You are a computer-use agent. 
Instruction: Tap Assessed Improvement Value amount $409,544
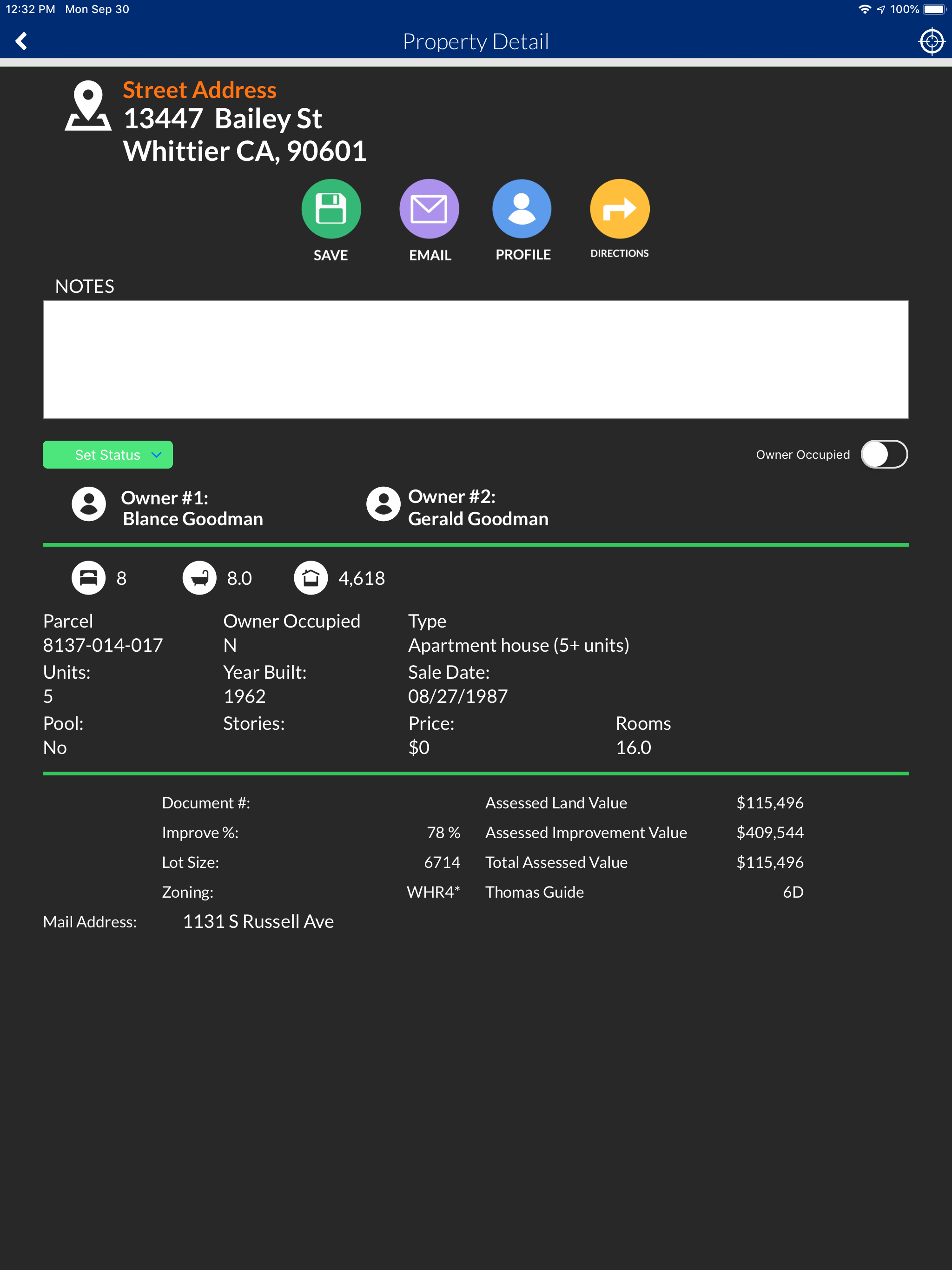pyautogui.click(x=770, y=833)
